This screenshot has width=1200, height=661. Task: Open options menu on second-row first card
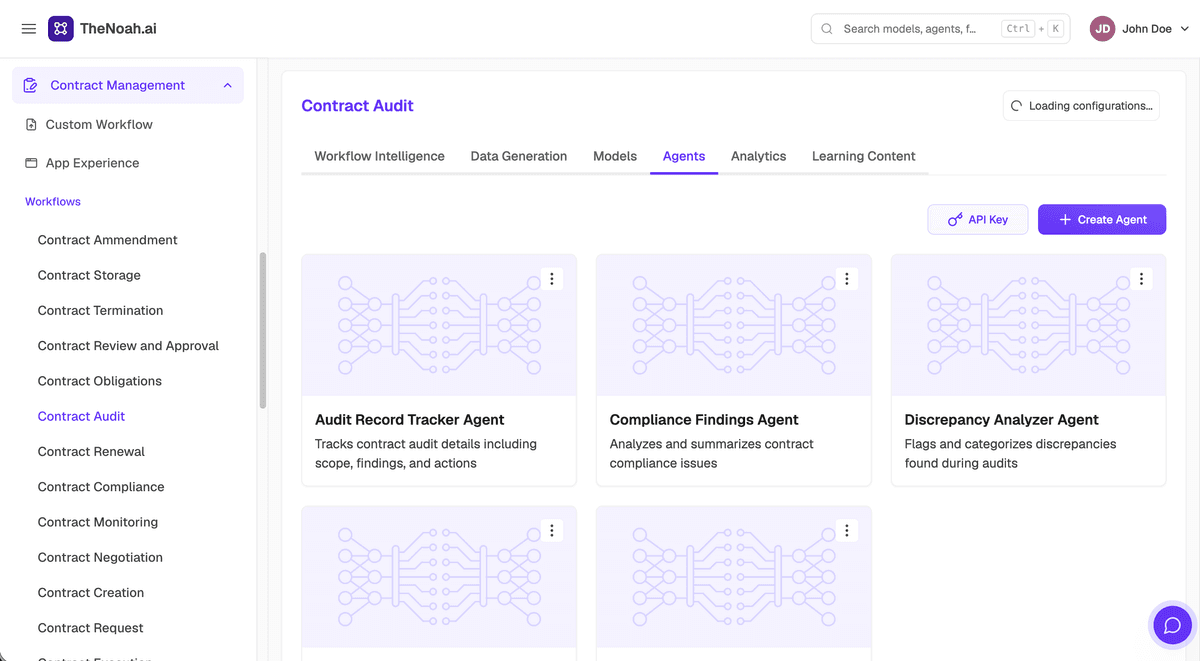[552, 531]
